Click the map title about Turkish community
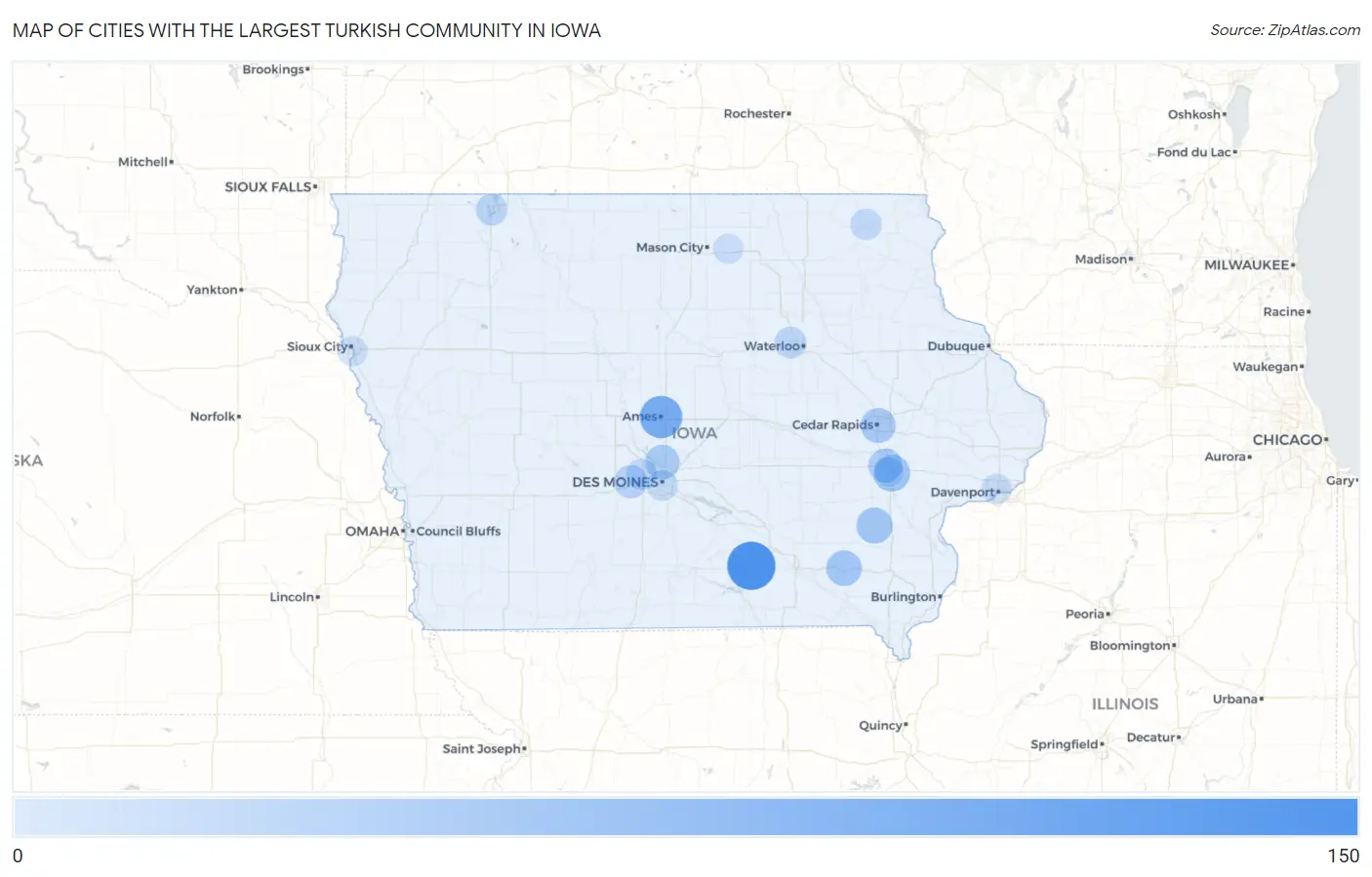1372x877 pixels. click(306, 30)
